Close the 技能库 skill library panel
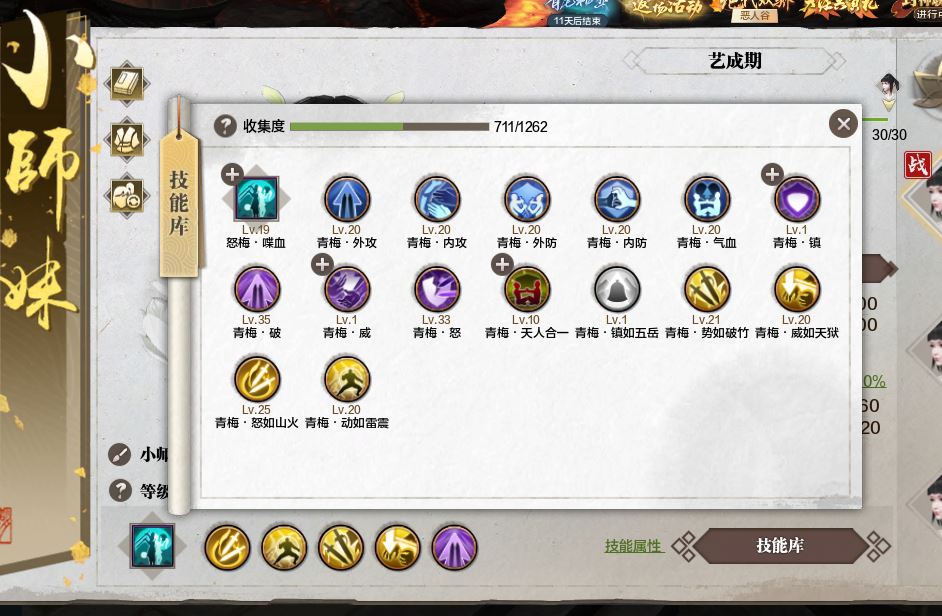 click(x=843, y=124)
